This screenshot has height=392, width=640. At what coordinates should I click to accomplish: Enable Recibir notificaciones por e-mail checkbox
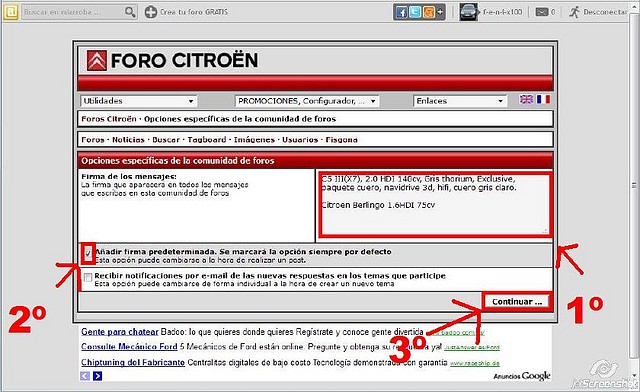[x=88, y=278]
